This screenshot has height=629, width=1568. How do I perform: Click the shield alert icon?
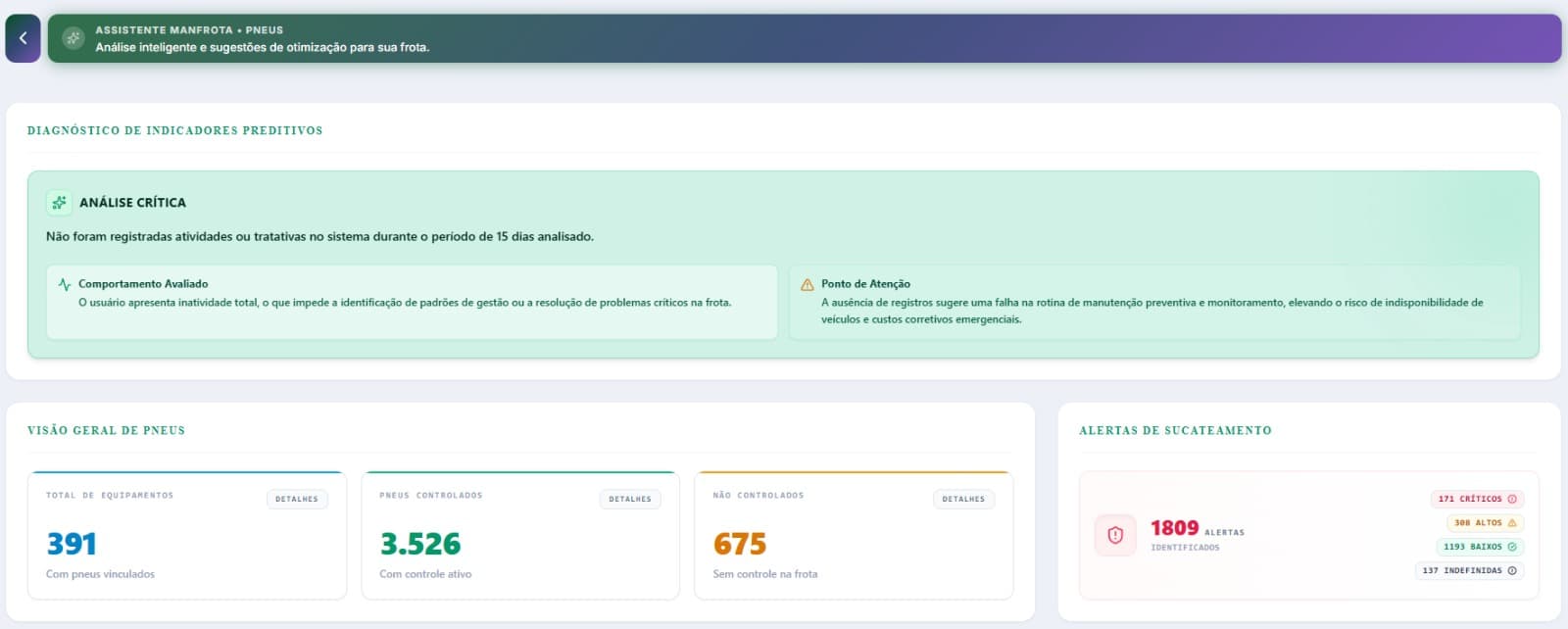[1115, 535]
